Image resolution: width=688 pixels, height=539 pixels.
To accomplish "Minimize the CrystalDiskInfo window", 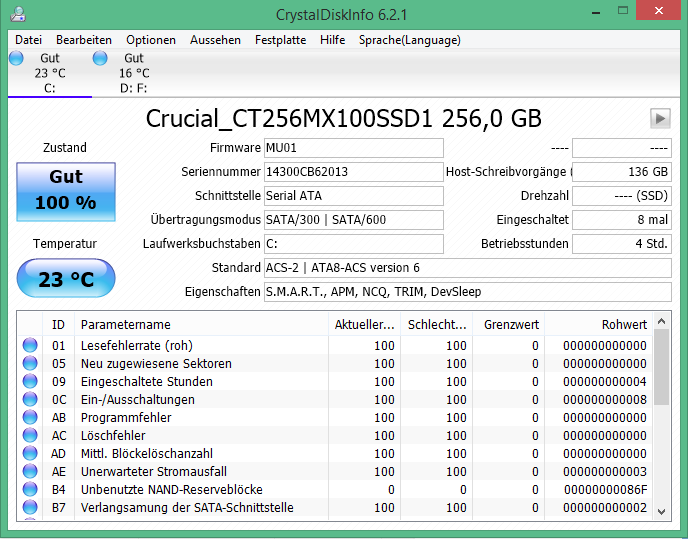I will [596, 12].
